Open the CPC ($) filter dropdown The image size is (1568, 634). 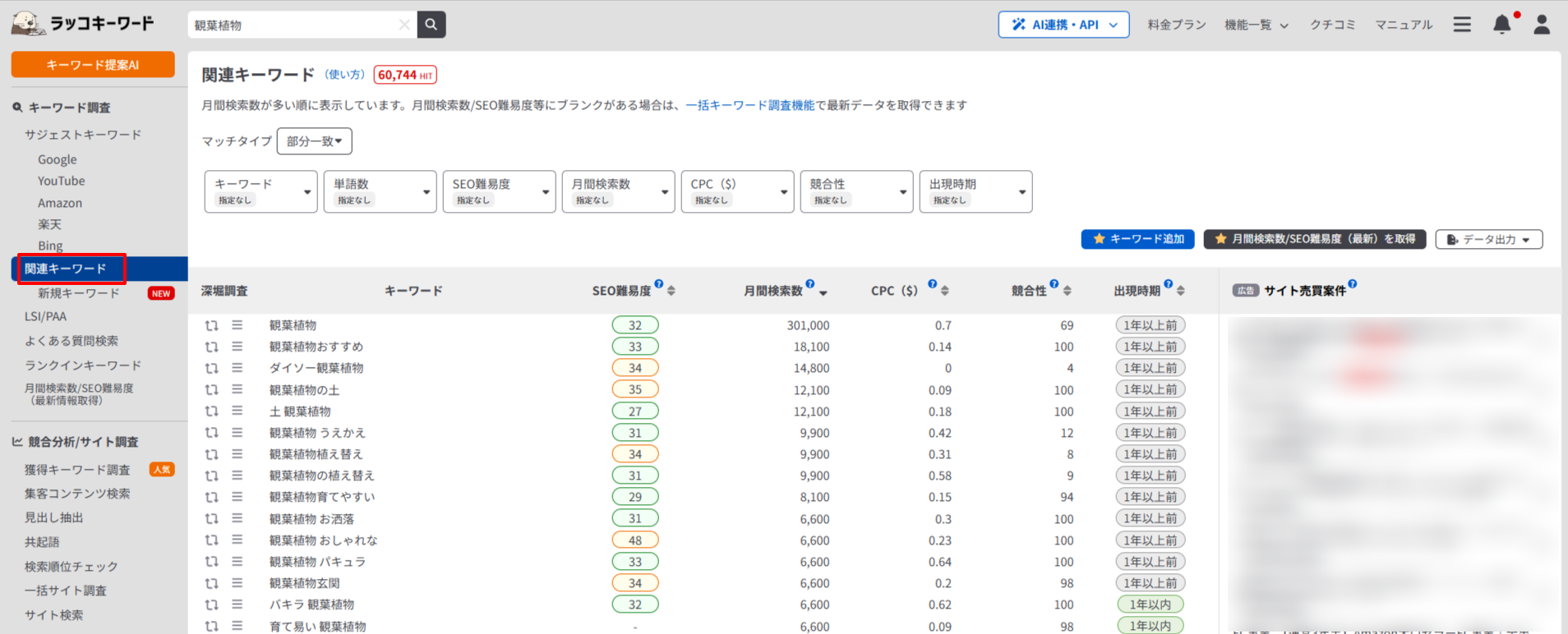point(738,191)
